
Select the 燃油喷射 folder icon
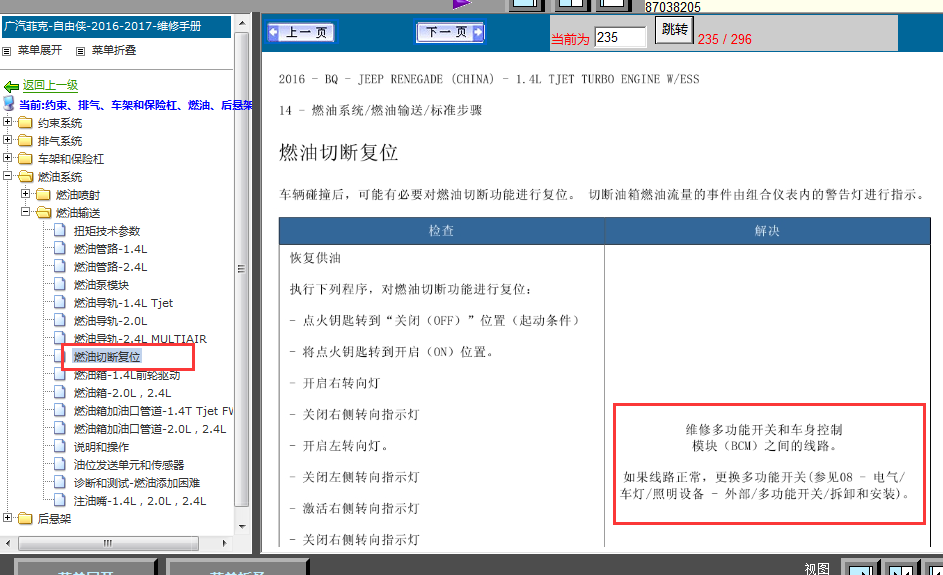point(43,195)
